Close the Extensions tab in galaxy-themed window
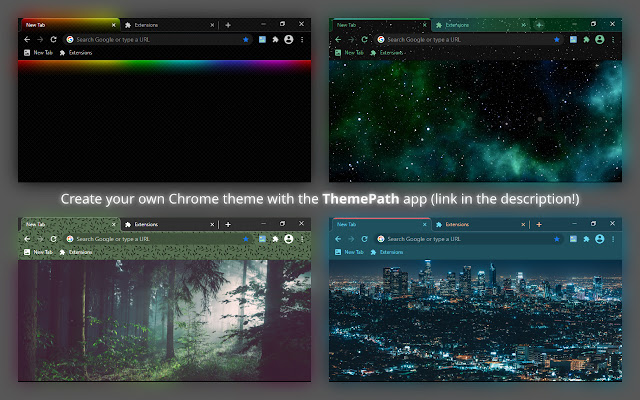This screenshot has height=400, width=640. click(524, 24)
